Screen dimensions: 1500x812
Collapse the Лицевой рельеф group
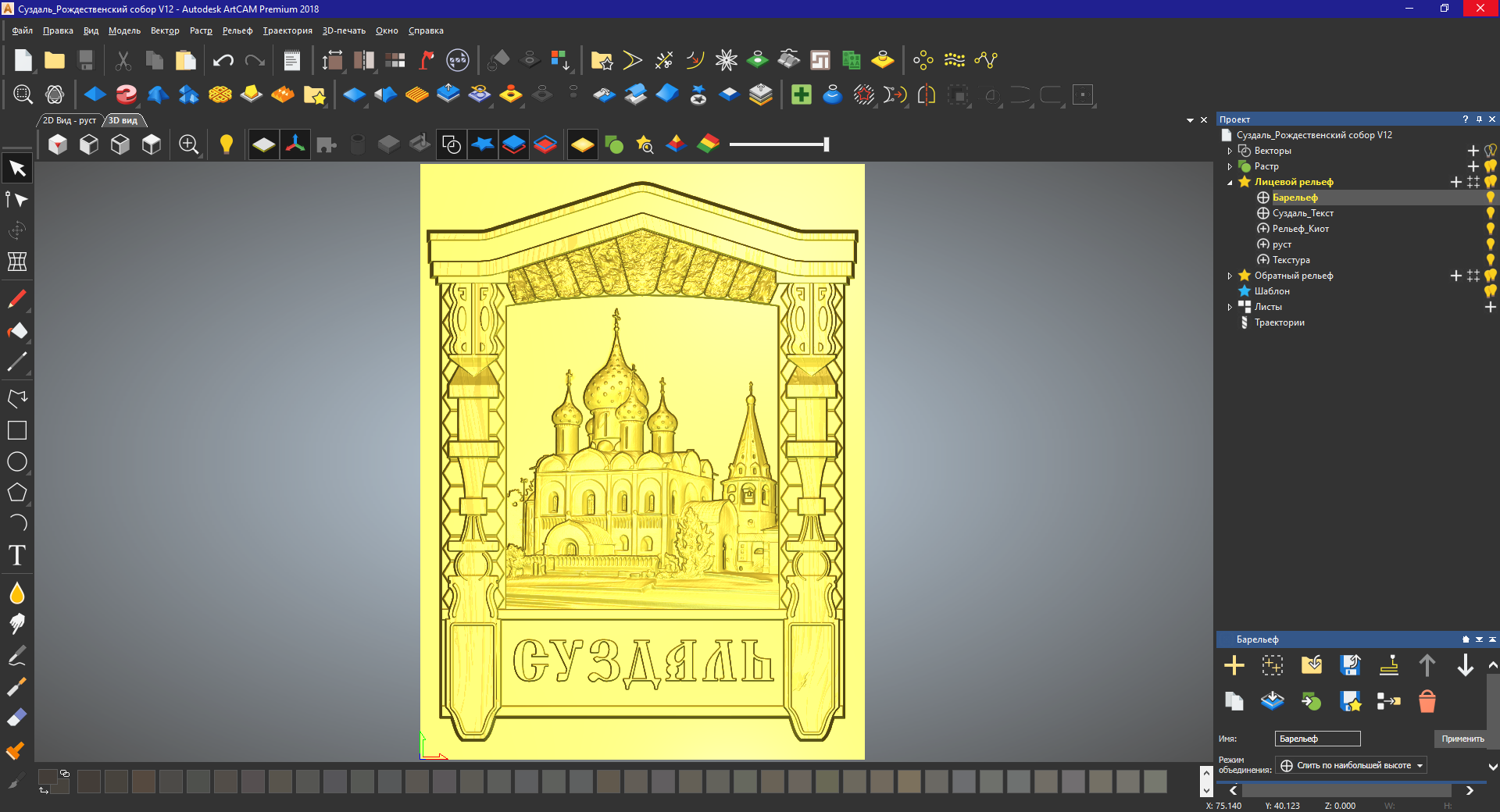[x=1230, y=182]
